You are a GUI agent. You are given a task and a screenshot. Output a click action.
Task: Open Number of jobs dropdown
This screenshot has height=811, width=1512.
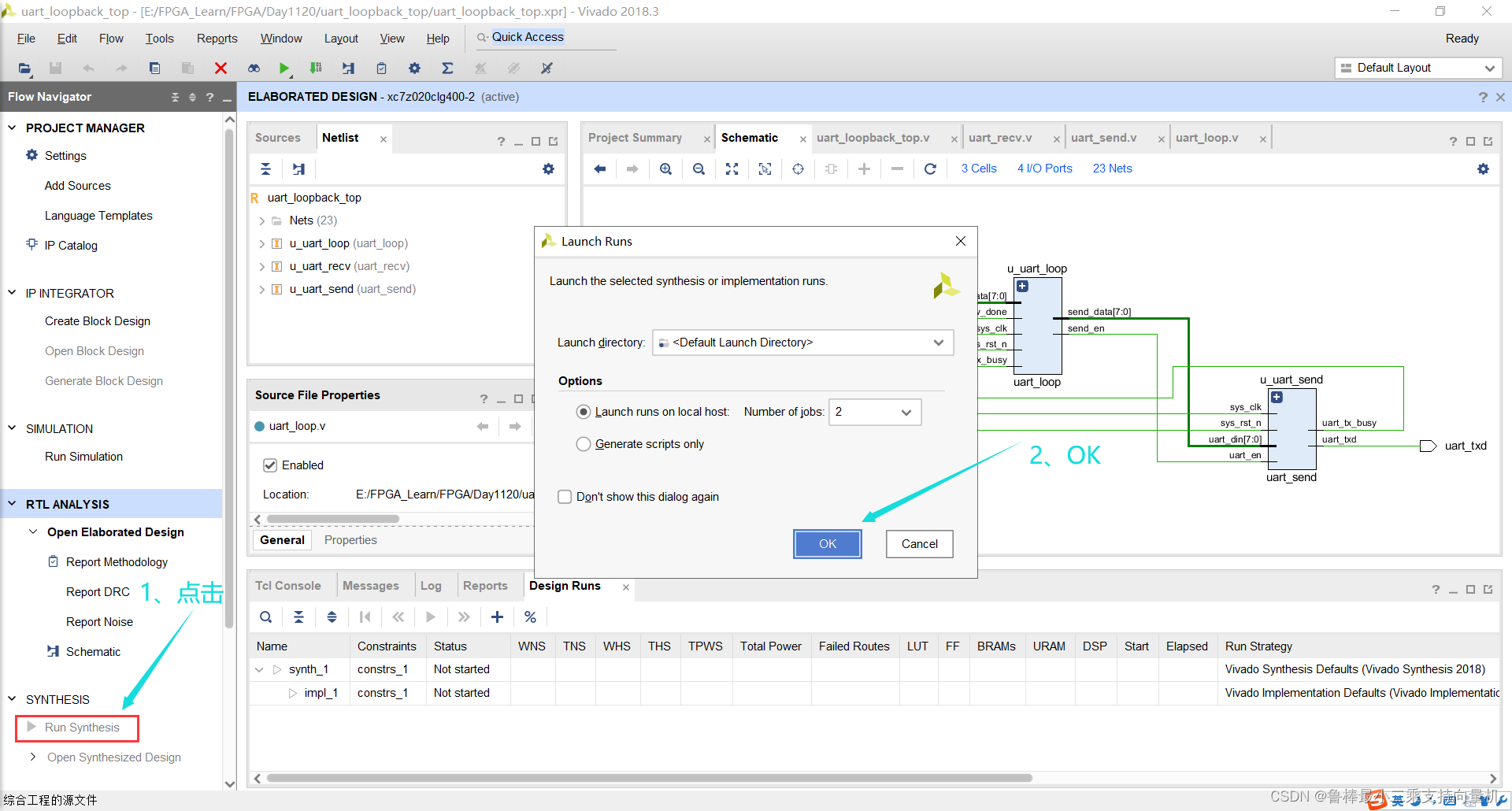tap(874, 412)
